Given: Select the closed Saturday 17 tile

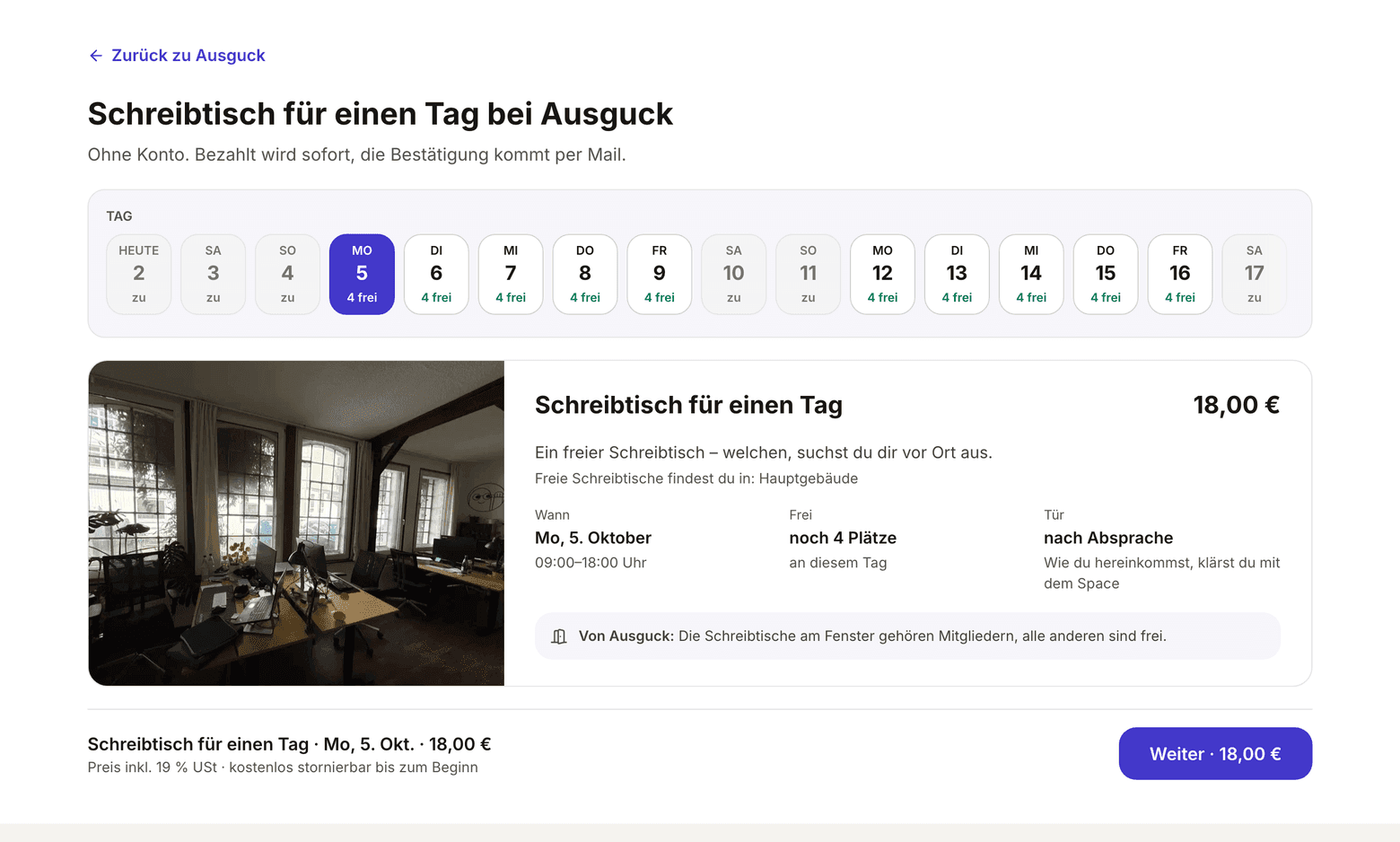Looking at the screenshot, I should tap(1255, 275).
